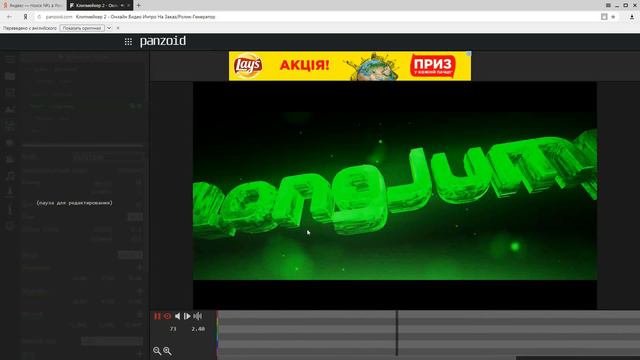Click the Показать оригинал button
640x360 pixels.
pyautogui.click(x=82, y=28)
